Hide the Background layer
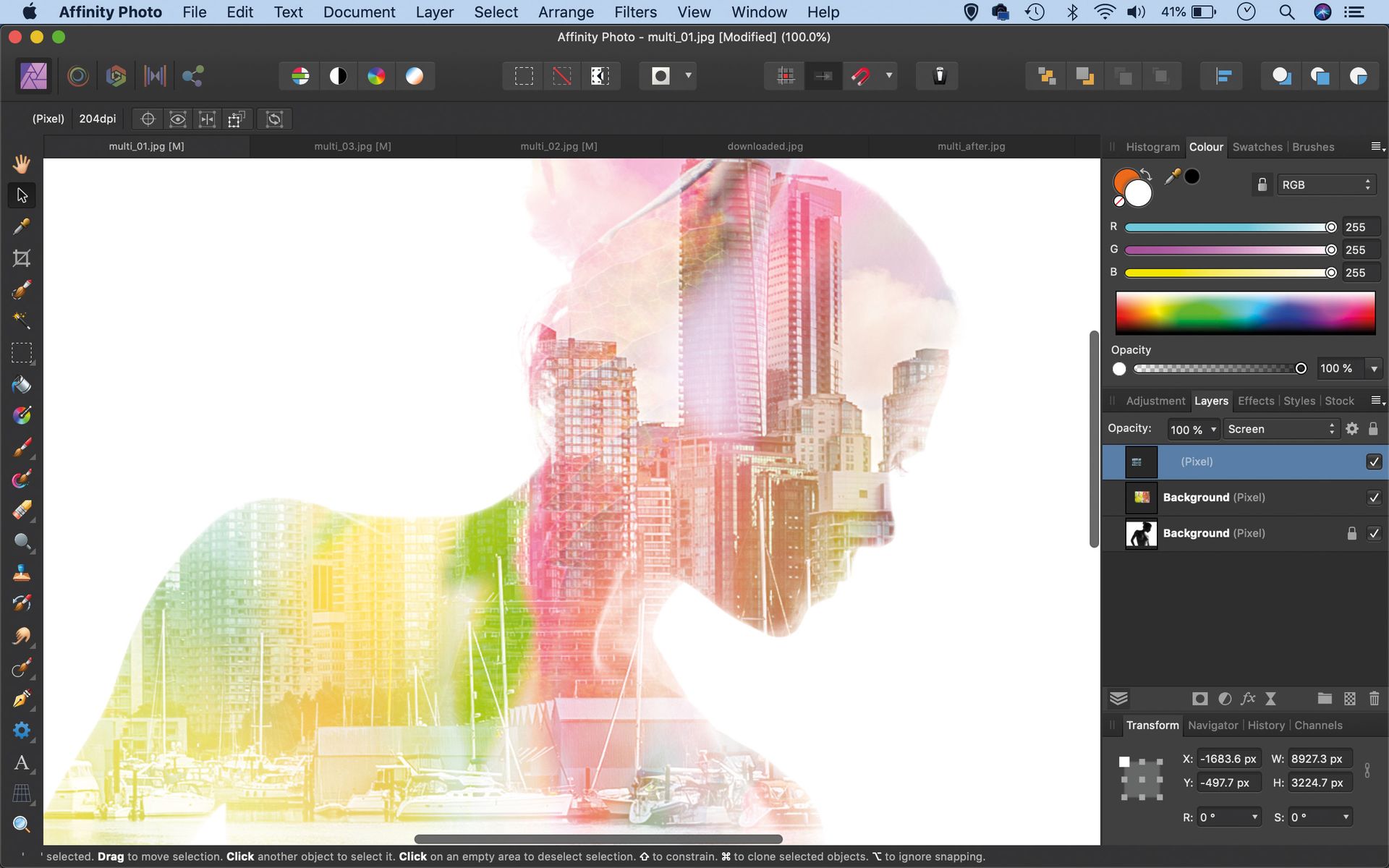 tap(1375, 497)
